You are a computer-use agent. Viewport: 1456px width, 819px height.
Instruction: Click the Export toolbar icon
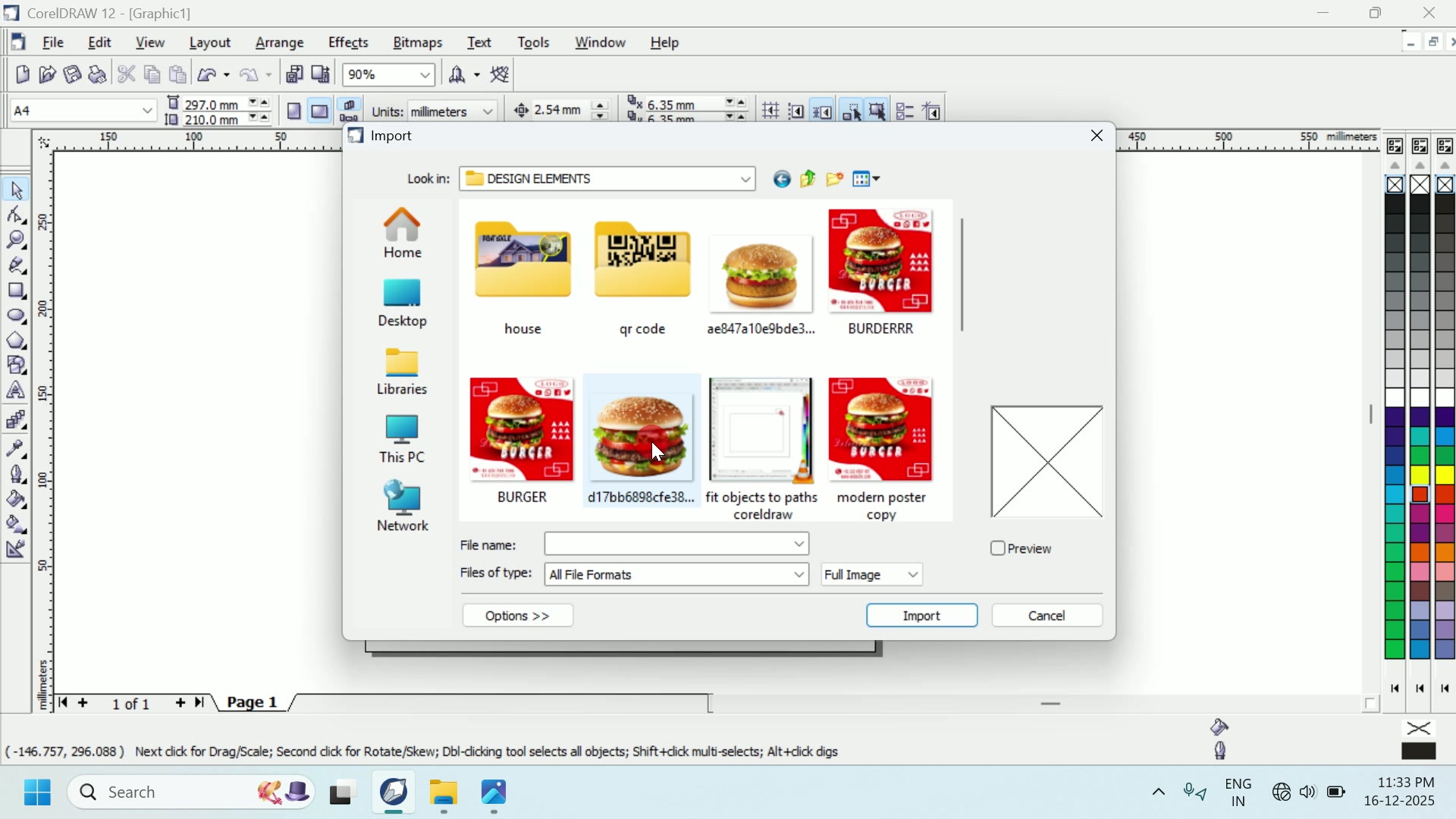pos(322,74)
